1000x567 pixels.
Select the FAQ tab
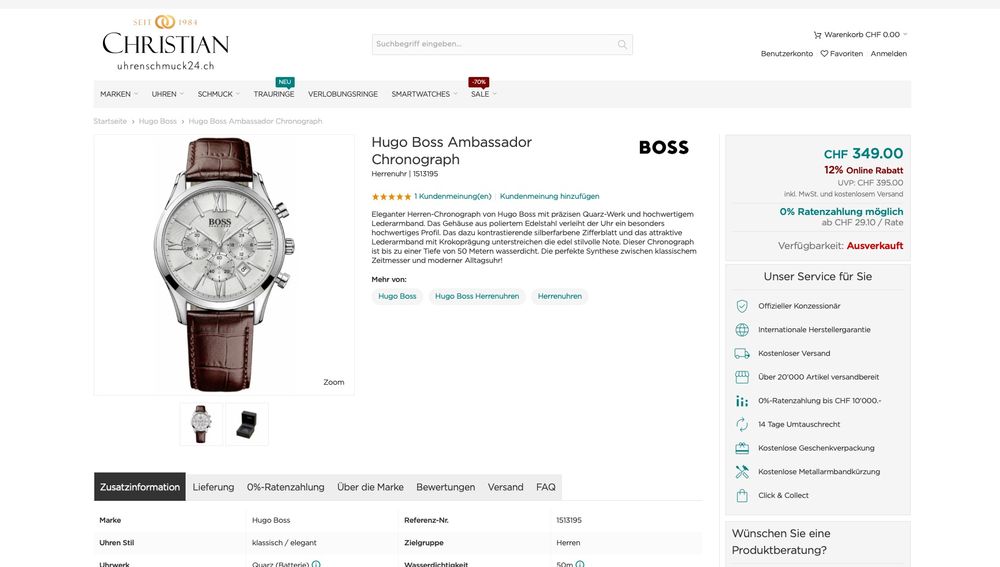[x=545, y=487]
